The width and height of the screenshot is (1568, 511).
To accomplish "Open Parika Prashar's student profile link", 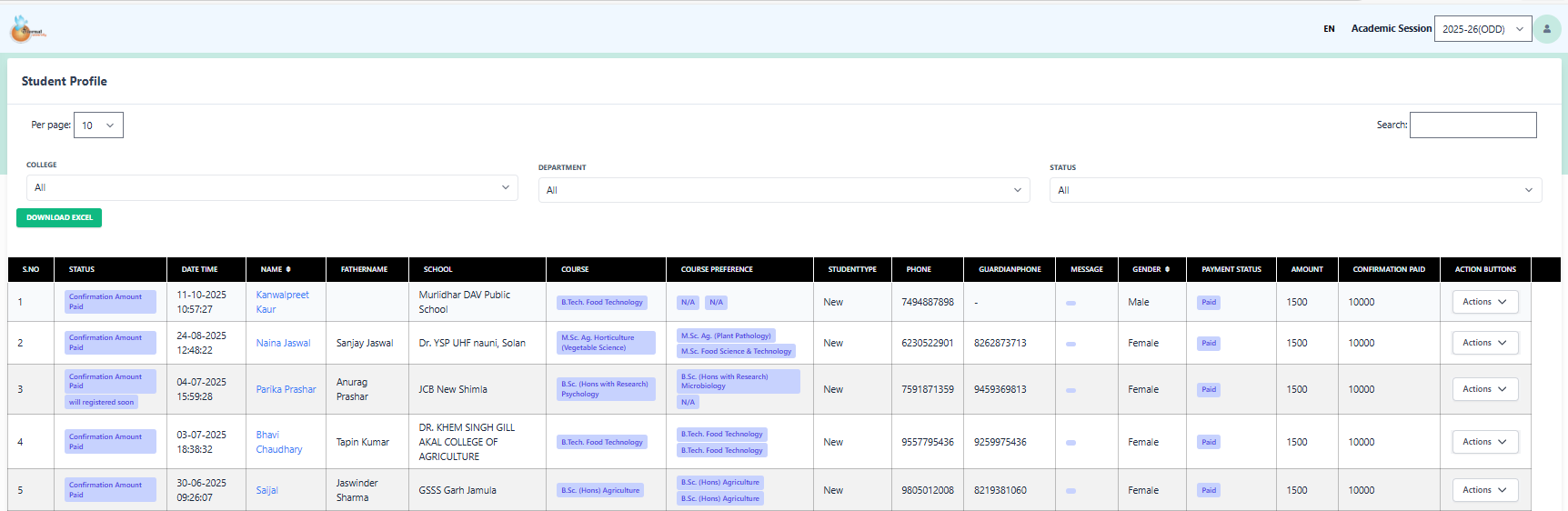I will pos(286,389).
